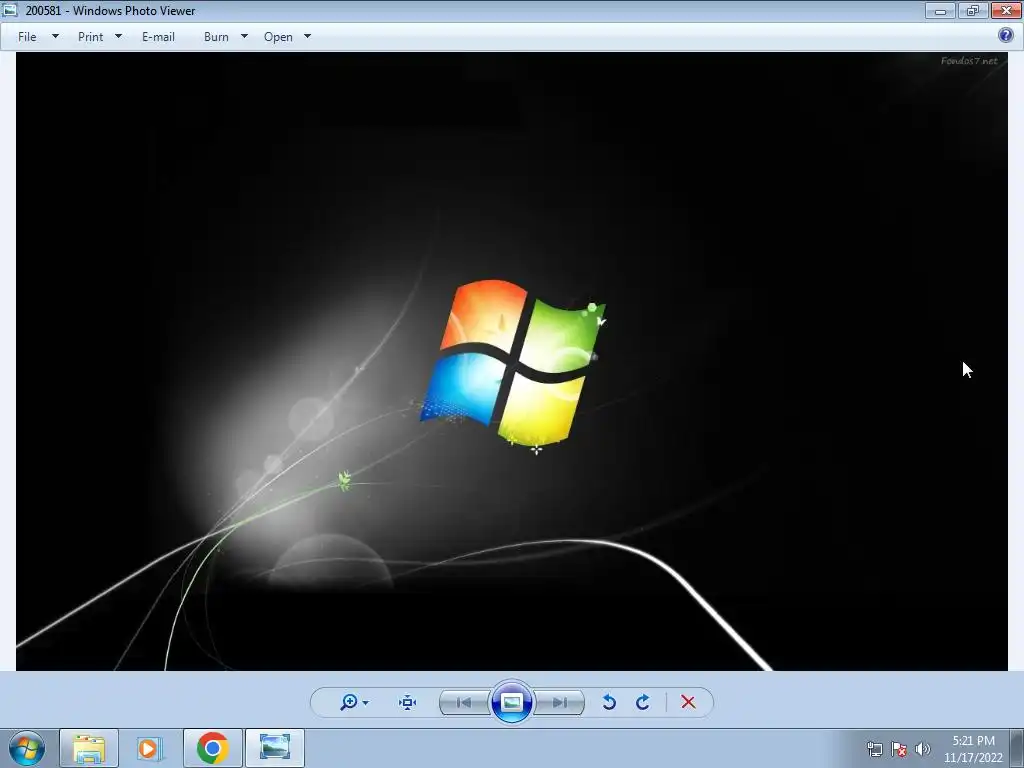Minimize the Photo Viewer window

coord(940,10)
